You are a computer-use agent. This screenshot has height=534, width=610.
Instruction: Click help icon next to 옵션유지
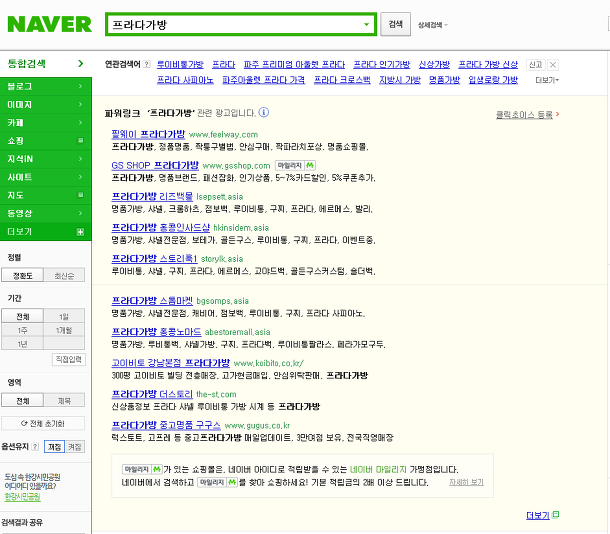tap(35, 446)
